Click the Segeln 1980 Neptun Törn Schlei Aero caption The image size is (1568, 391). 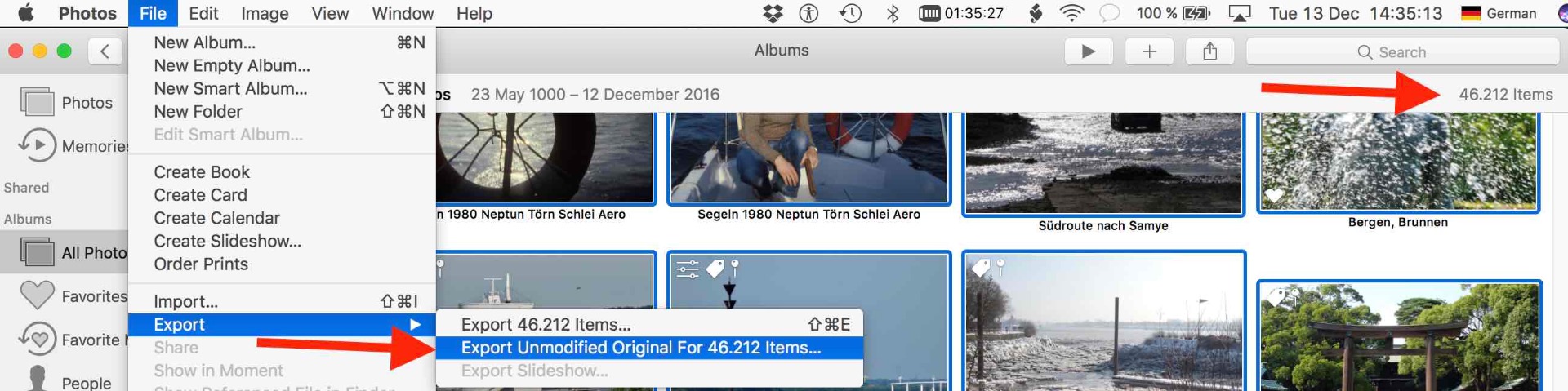pyautogui.click(x=808, y=215)
